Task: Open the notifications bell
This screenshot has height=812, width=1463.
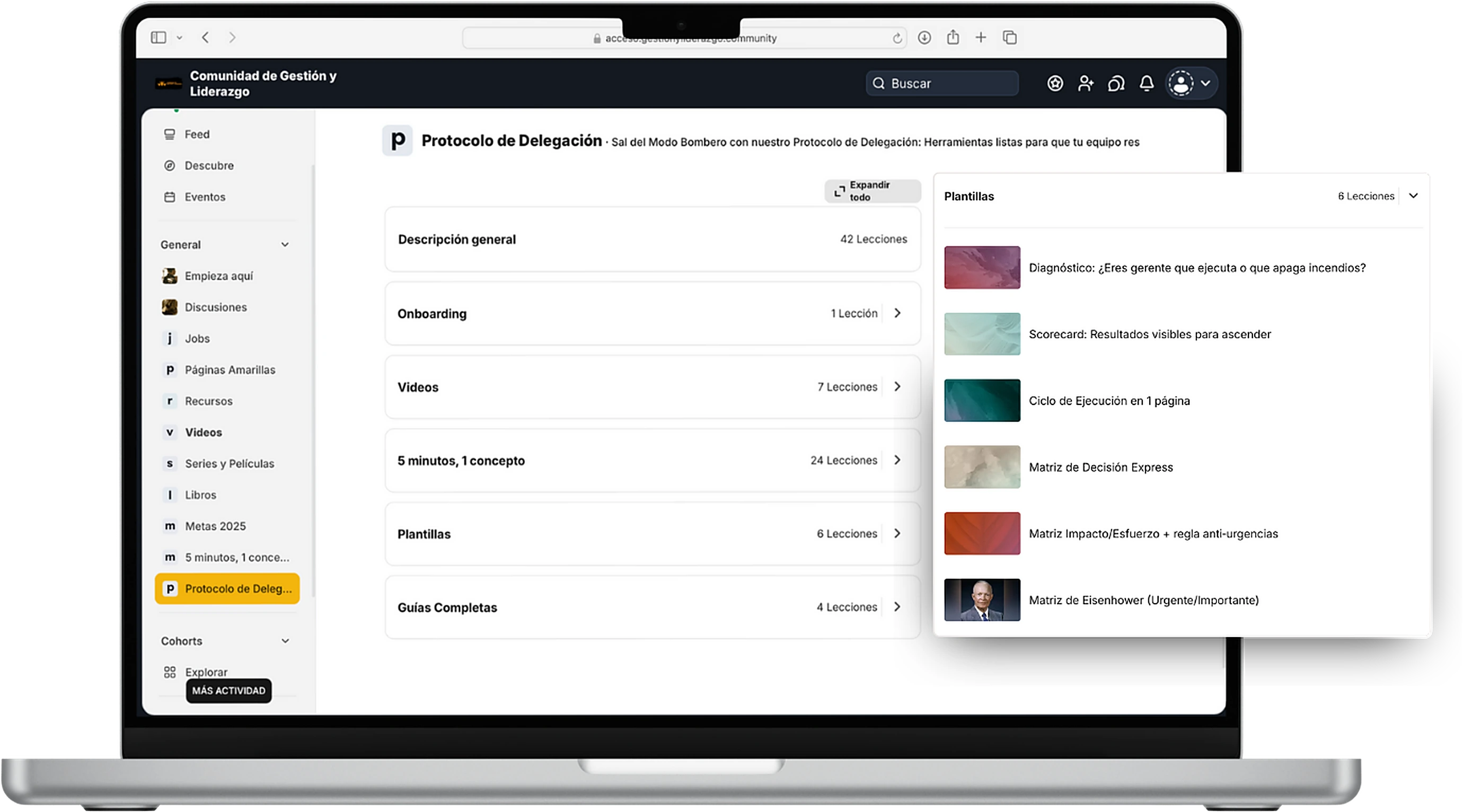Action: pos(1147,83)
